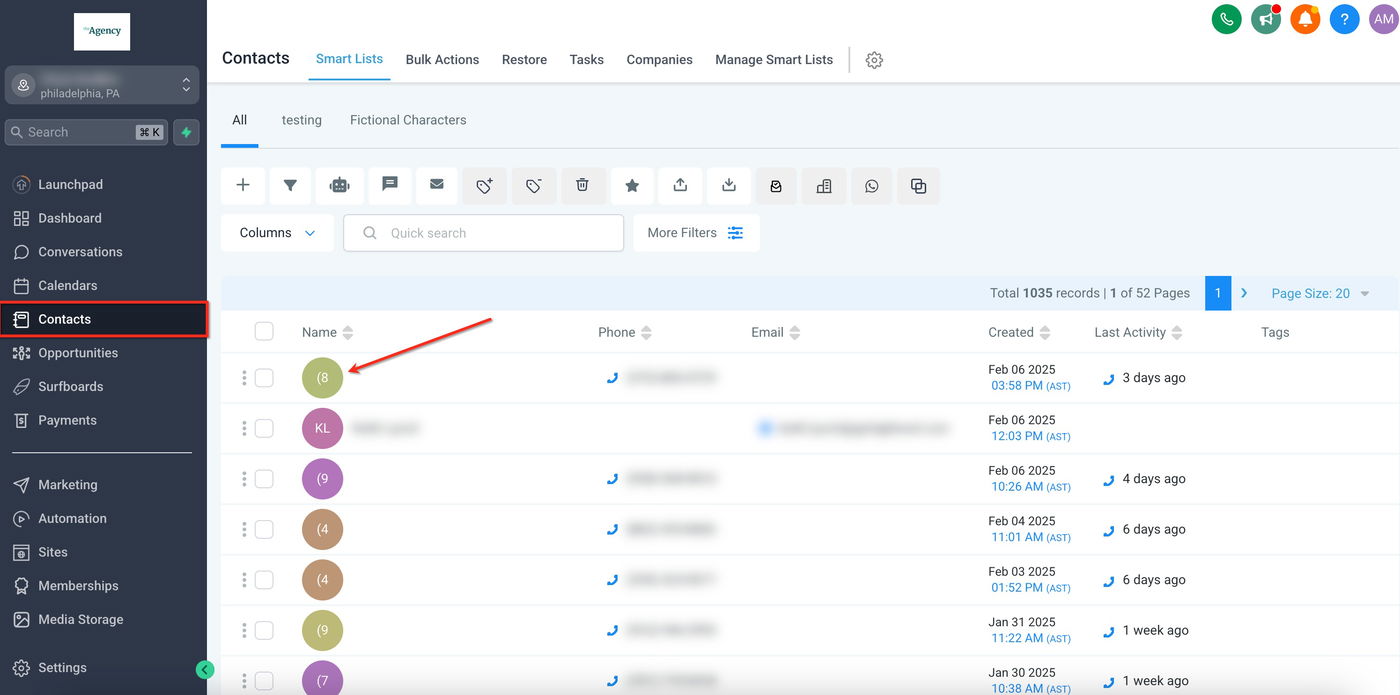Open the orange bell notifications icon
Screen dimensions: 1400x695
[1305, 19]
